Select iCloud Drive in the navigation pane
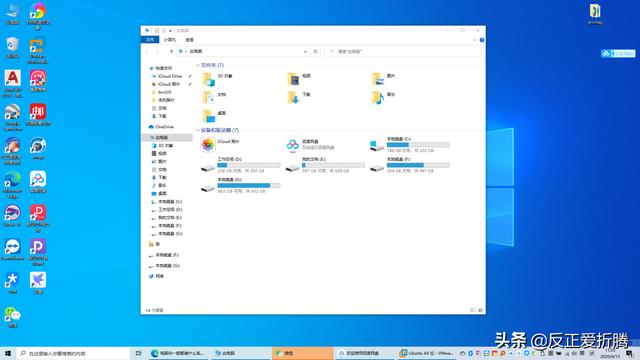The height and width of the screenshot is (360, 640). (167, 76)
